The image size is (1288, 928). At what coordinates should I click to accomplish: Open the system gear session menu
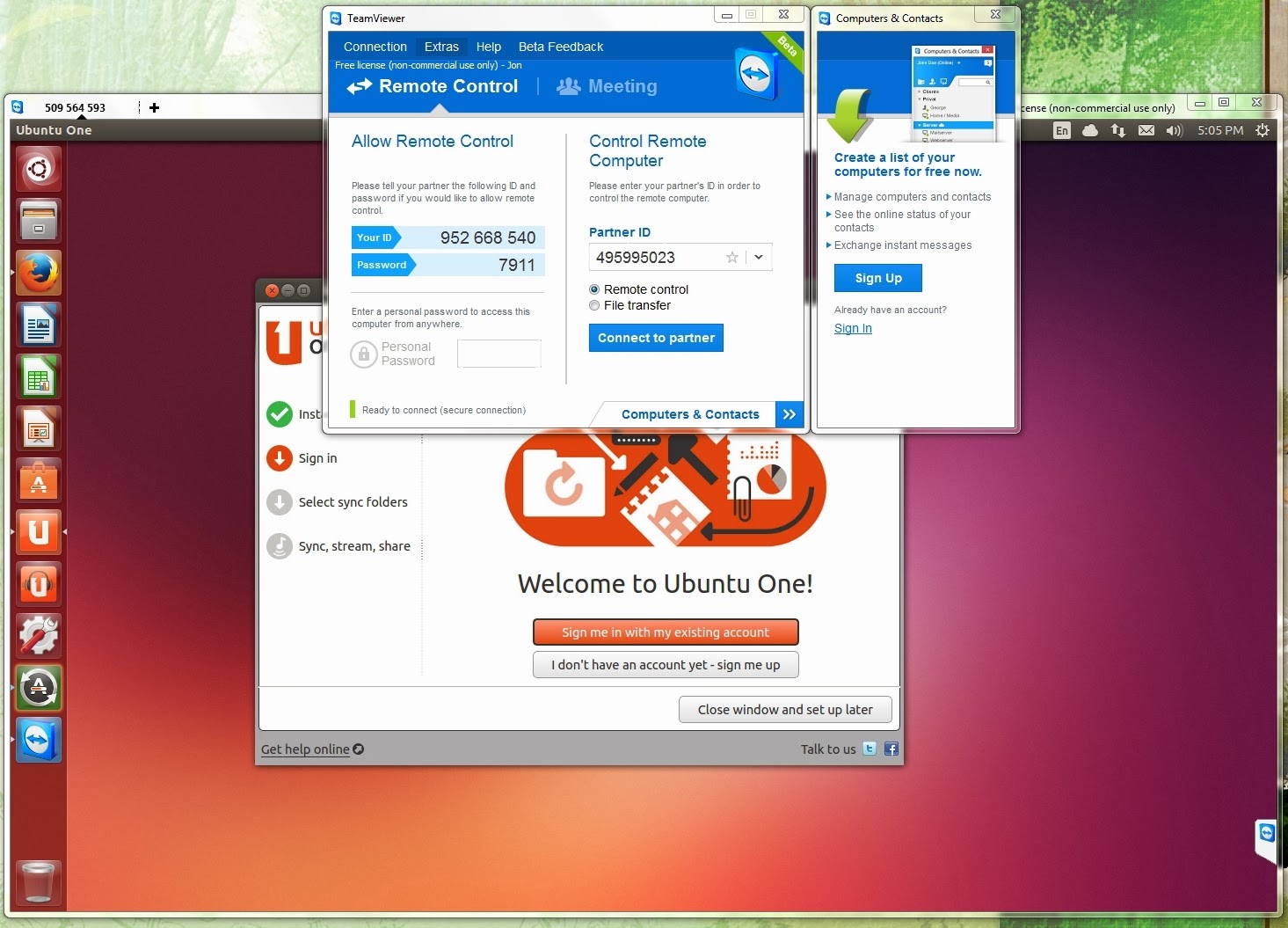pos(1263,130)
